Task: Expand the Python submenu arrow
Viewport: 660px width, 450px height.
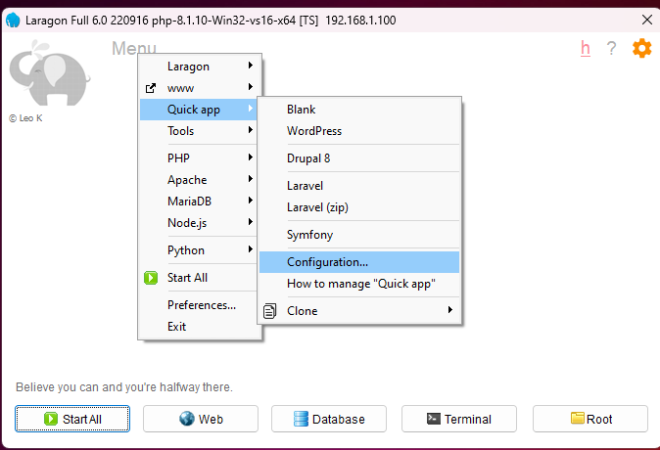Action: point(250,249)
